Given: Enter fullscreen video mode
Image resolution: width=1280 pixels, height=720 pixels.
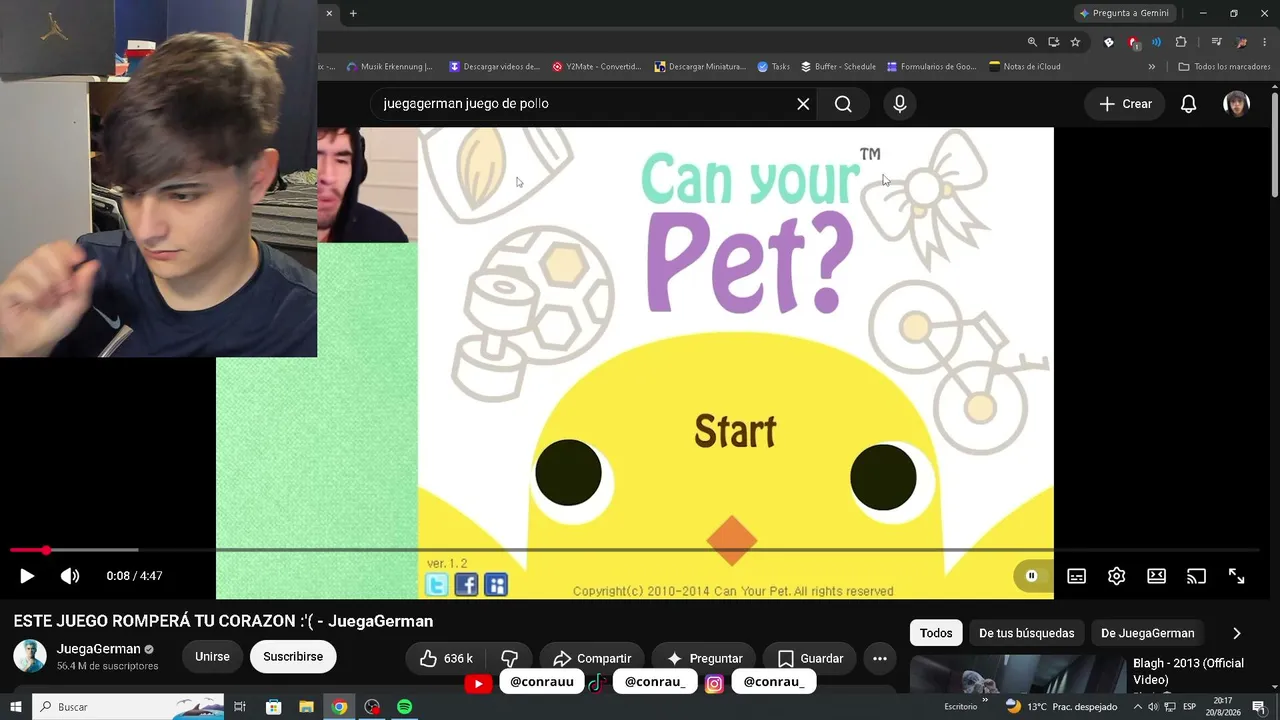Looking at the screenshot, I should (1236, 576).
